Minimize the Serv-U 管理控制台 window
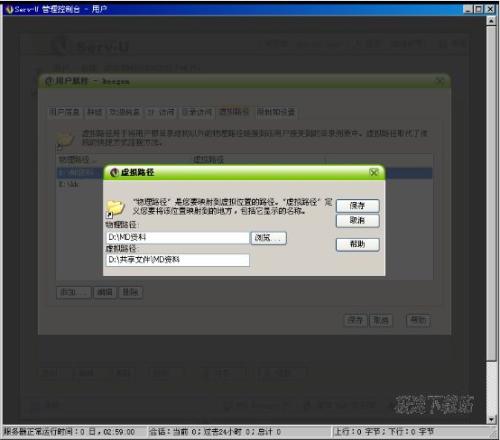The image size is (500, 440). [x=469, y=9]
